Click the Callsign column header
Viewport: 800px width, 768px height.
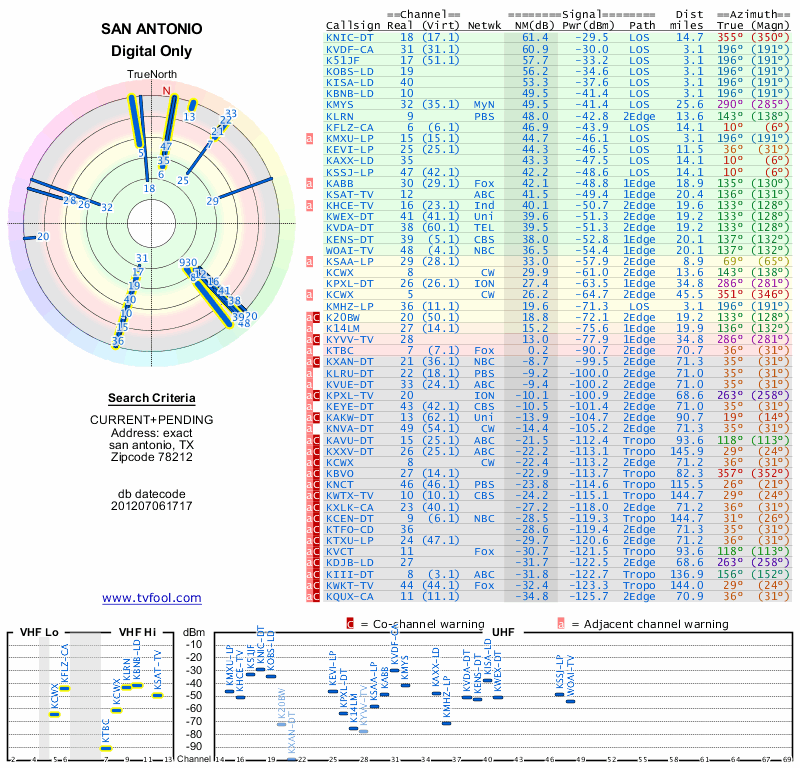click(x=353, y=26)
